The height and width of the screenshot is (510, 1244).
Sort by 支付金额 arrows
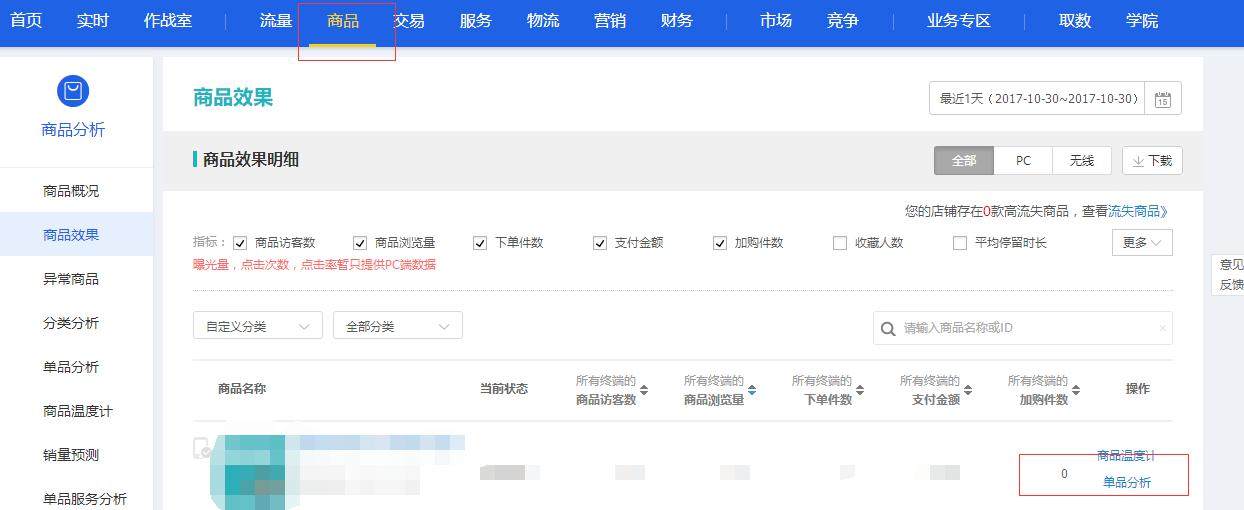tap(968, 390)
